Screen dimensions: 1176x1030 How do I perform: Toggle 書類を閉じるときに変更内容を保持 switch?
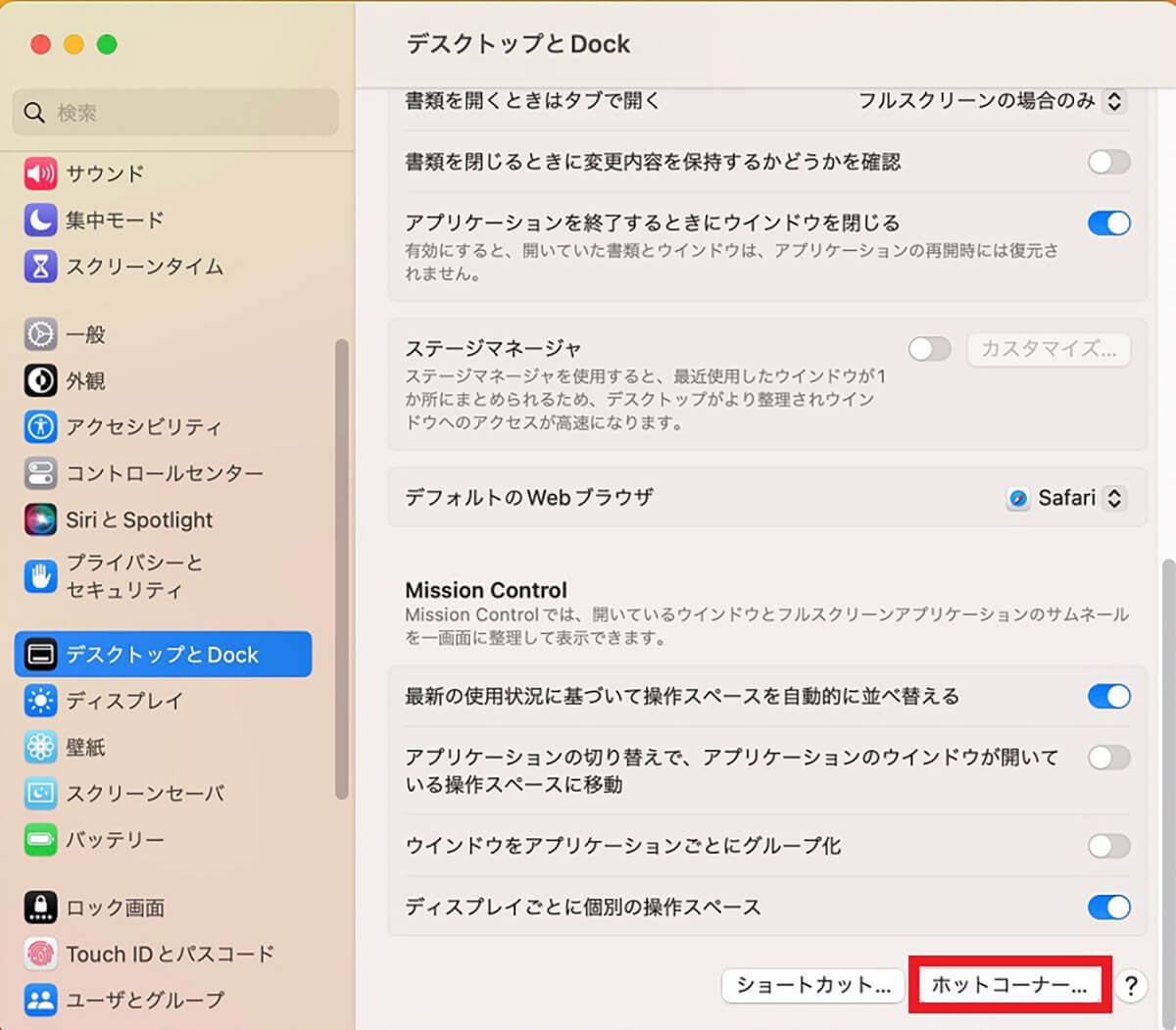1109,162
